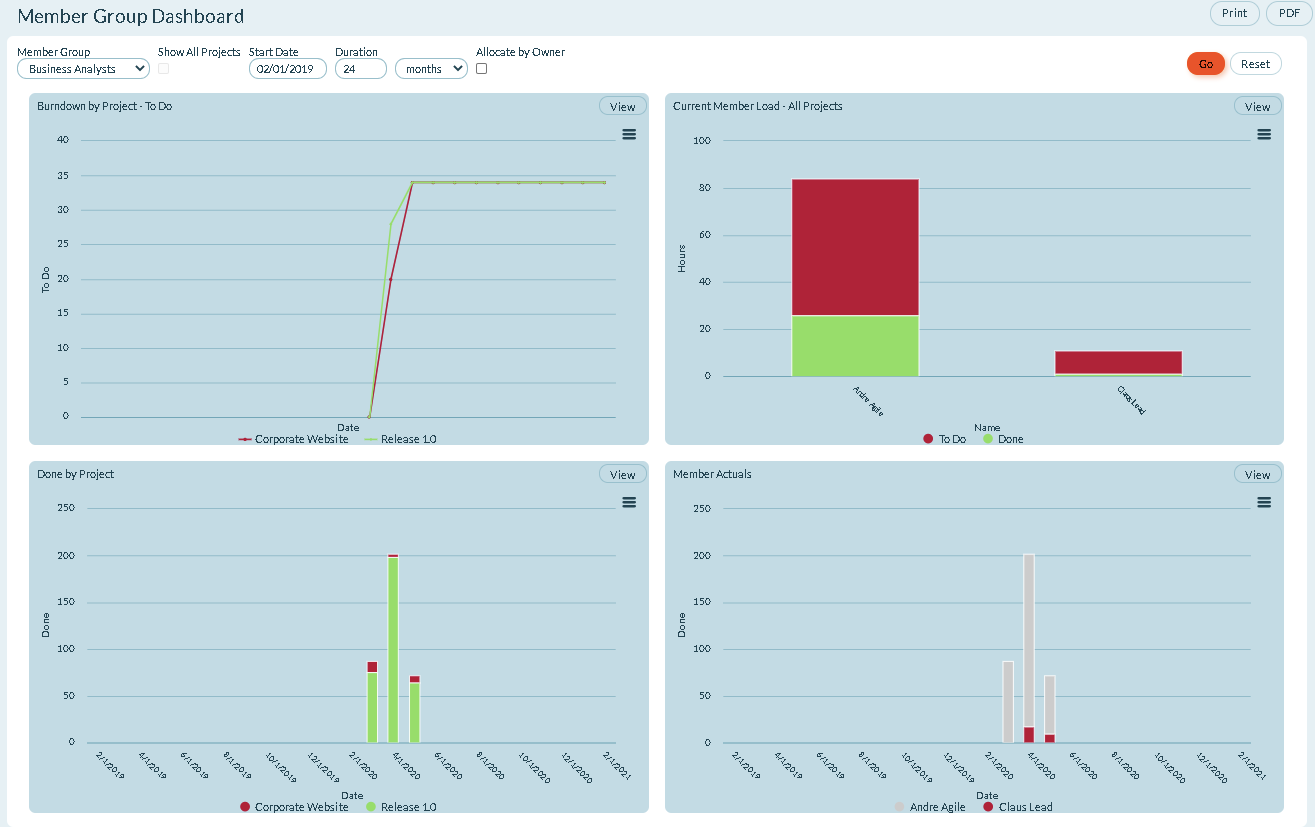
Task: Enable the Allocate by Owner checkbox
Action: pos(481,69)
